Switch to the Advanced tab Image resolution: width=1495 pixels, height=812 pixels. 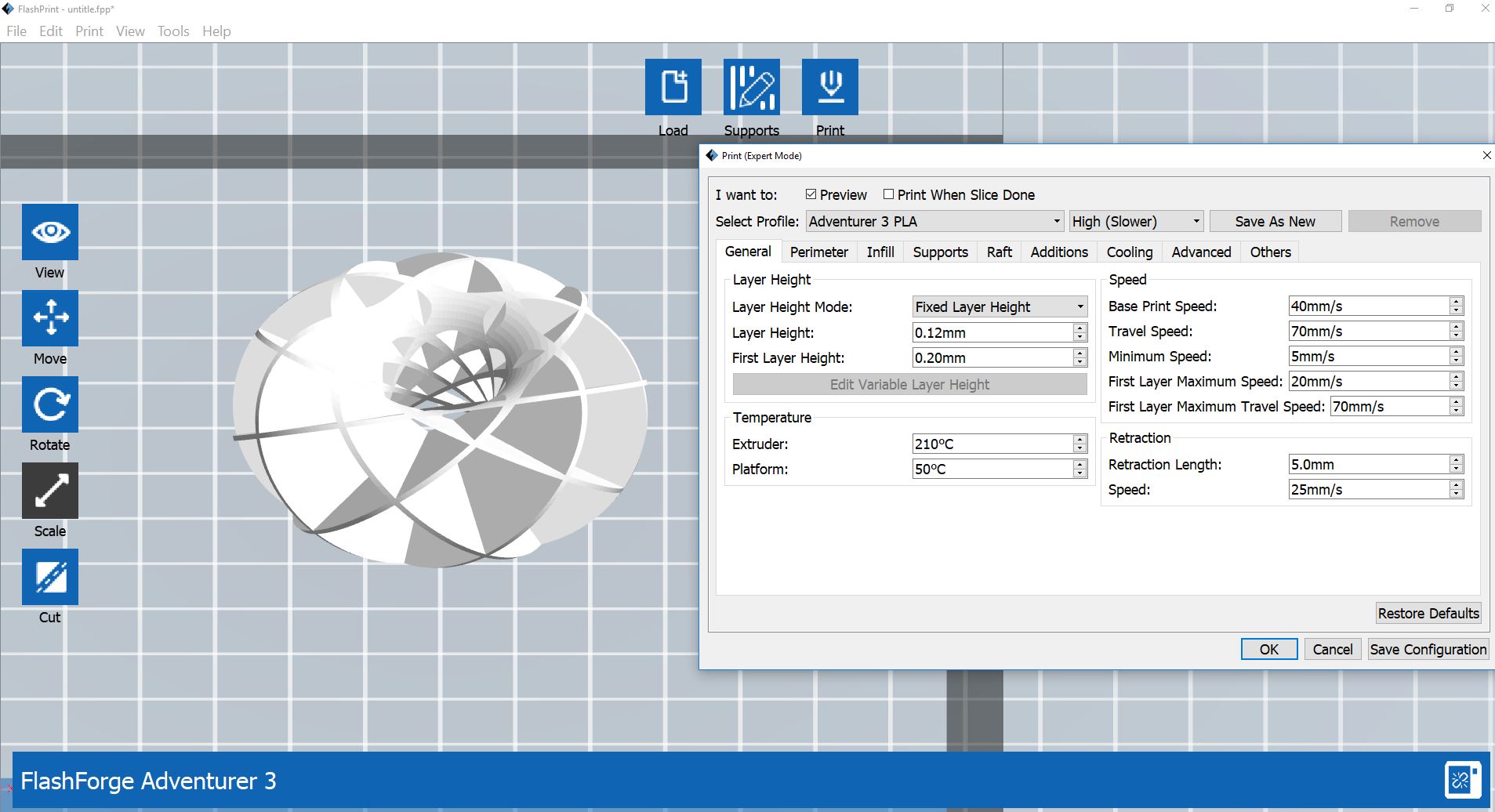click(x=1201, y=252)
